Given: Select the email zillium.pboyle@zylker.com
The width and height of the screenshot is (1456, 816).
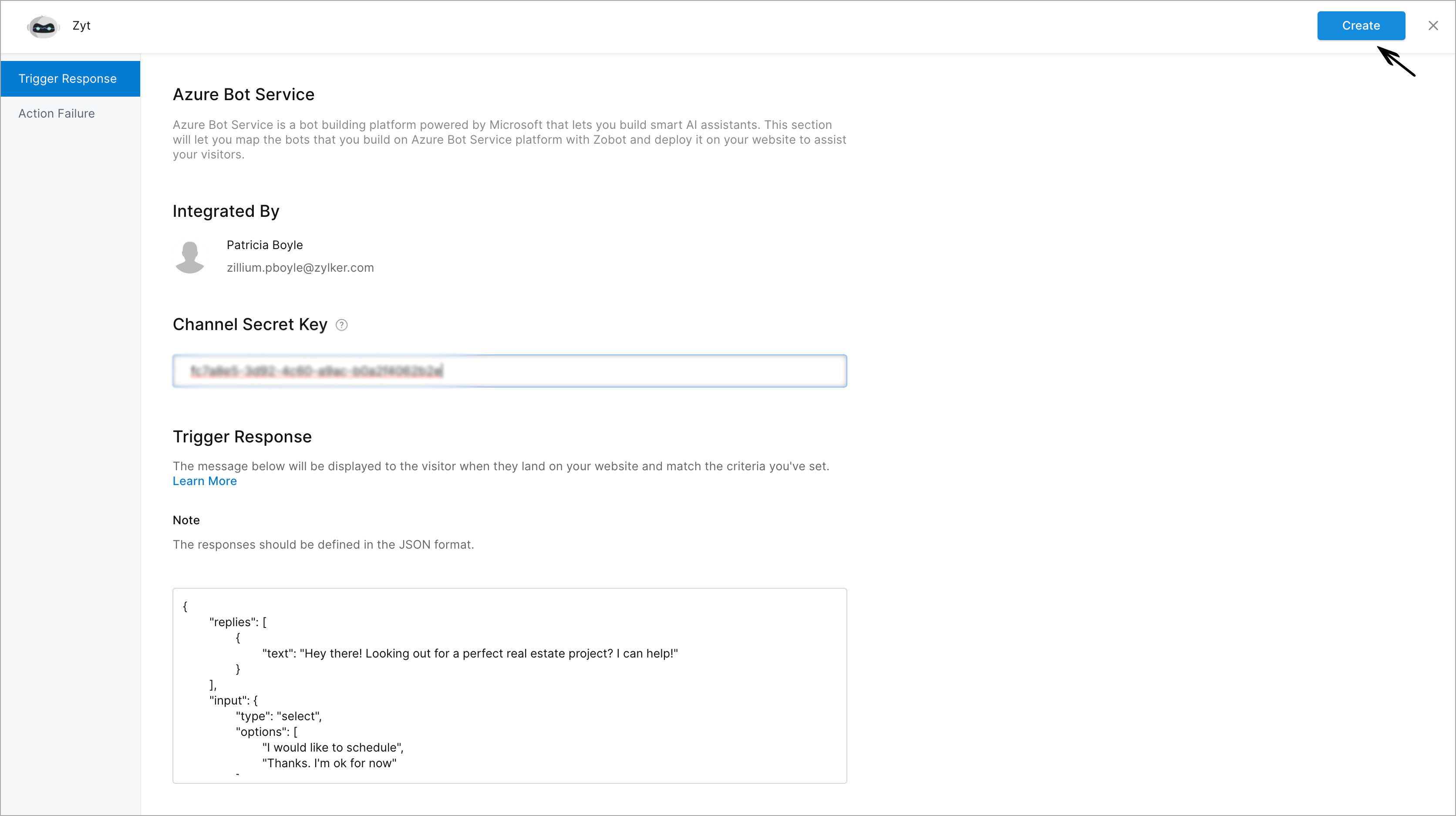Looking at the screenshot, I should point(300,268).
